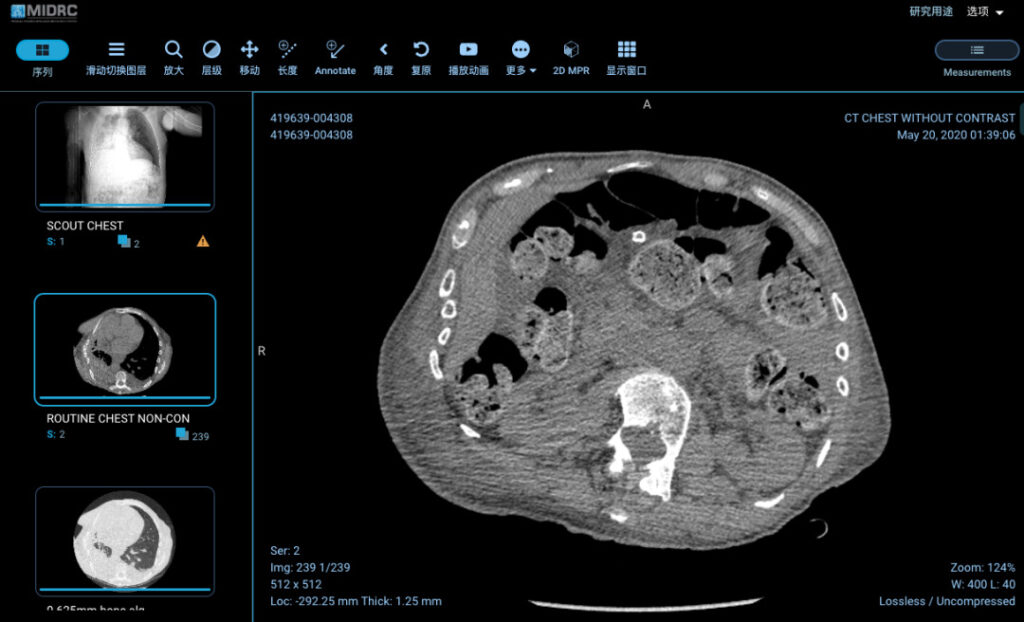Choose the 角度 angle tool
Screen dimensions: 1024x622
383,57
